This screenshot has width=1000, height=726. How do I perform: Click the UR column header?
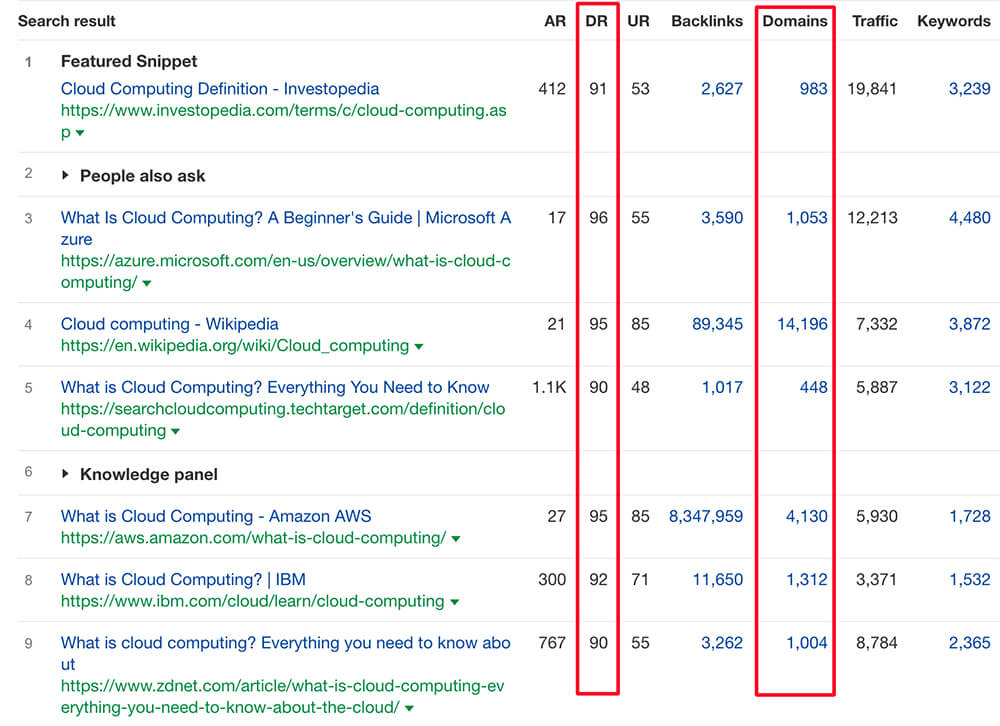(x=638, y=21)
